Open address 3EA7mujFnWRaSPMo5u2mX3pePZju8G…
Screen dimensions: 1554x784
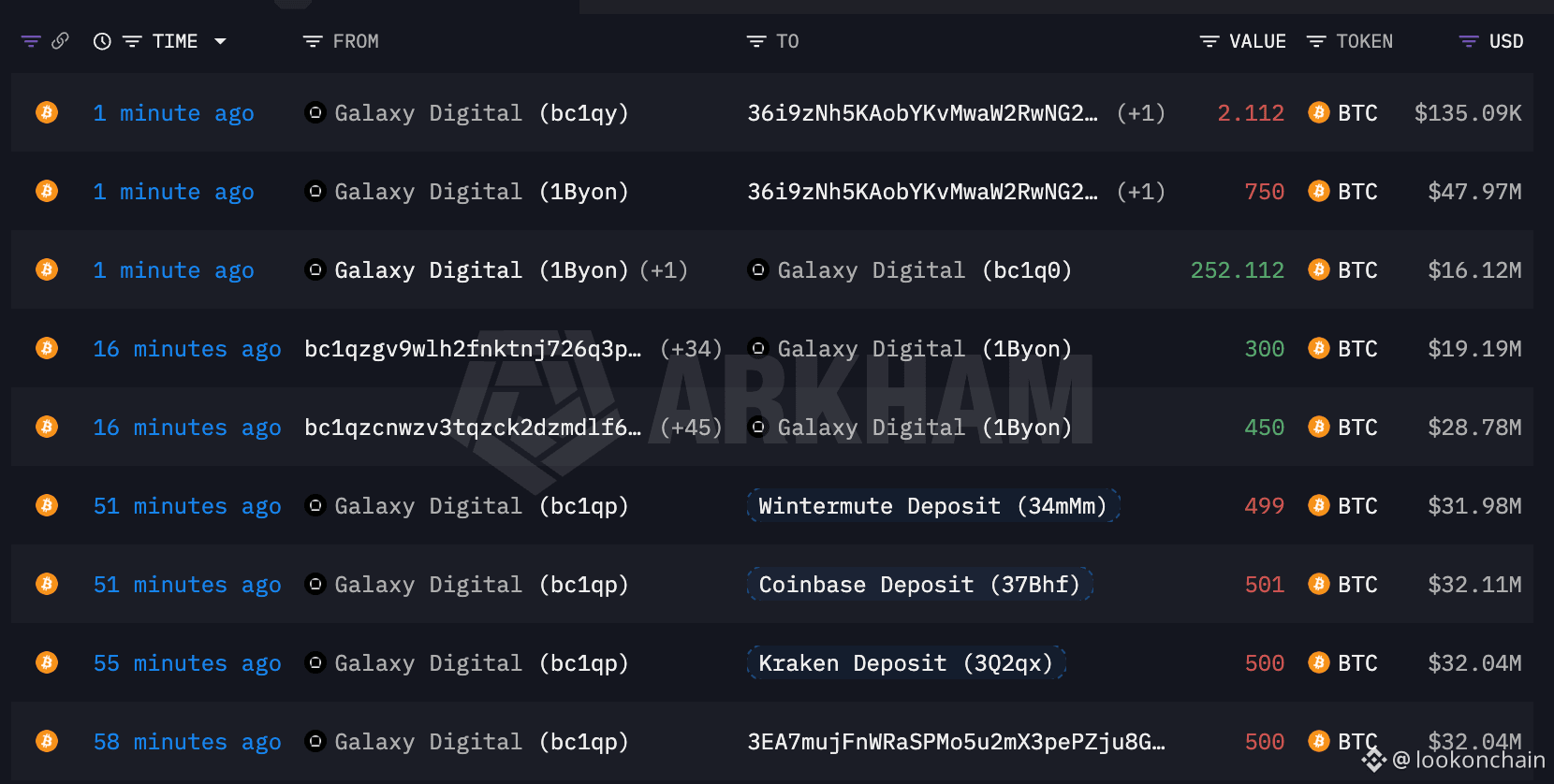click(x=956, y=742)
